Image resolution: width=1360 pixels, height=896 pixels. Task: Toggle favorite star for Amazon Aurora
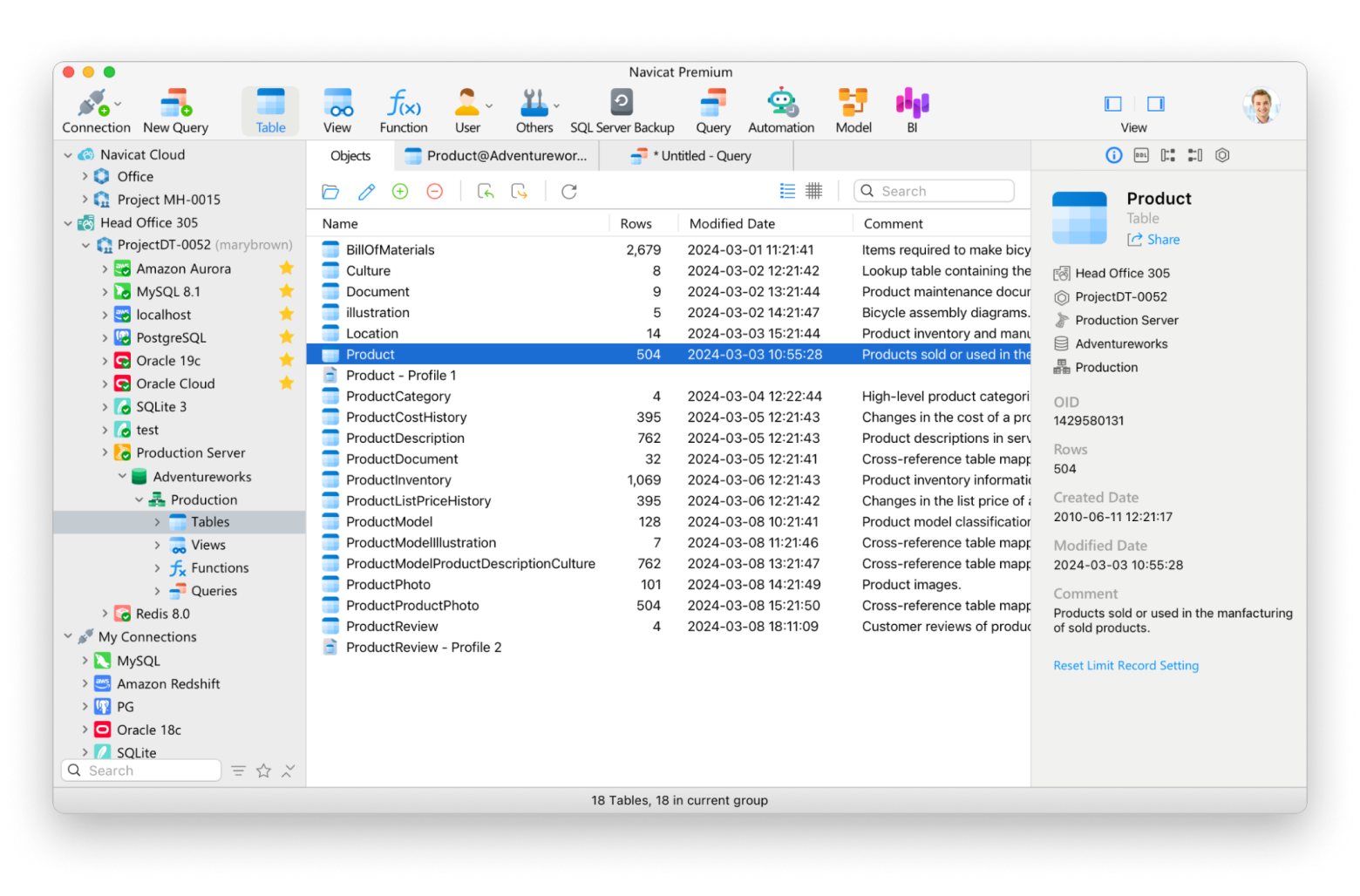(286, 268)
